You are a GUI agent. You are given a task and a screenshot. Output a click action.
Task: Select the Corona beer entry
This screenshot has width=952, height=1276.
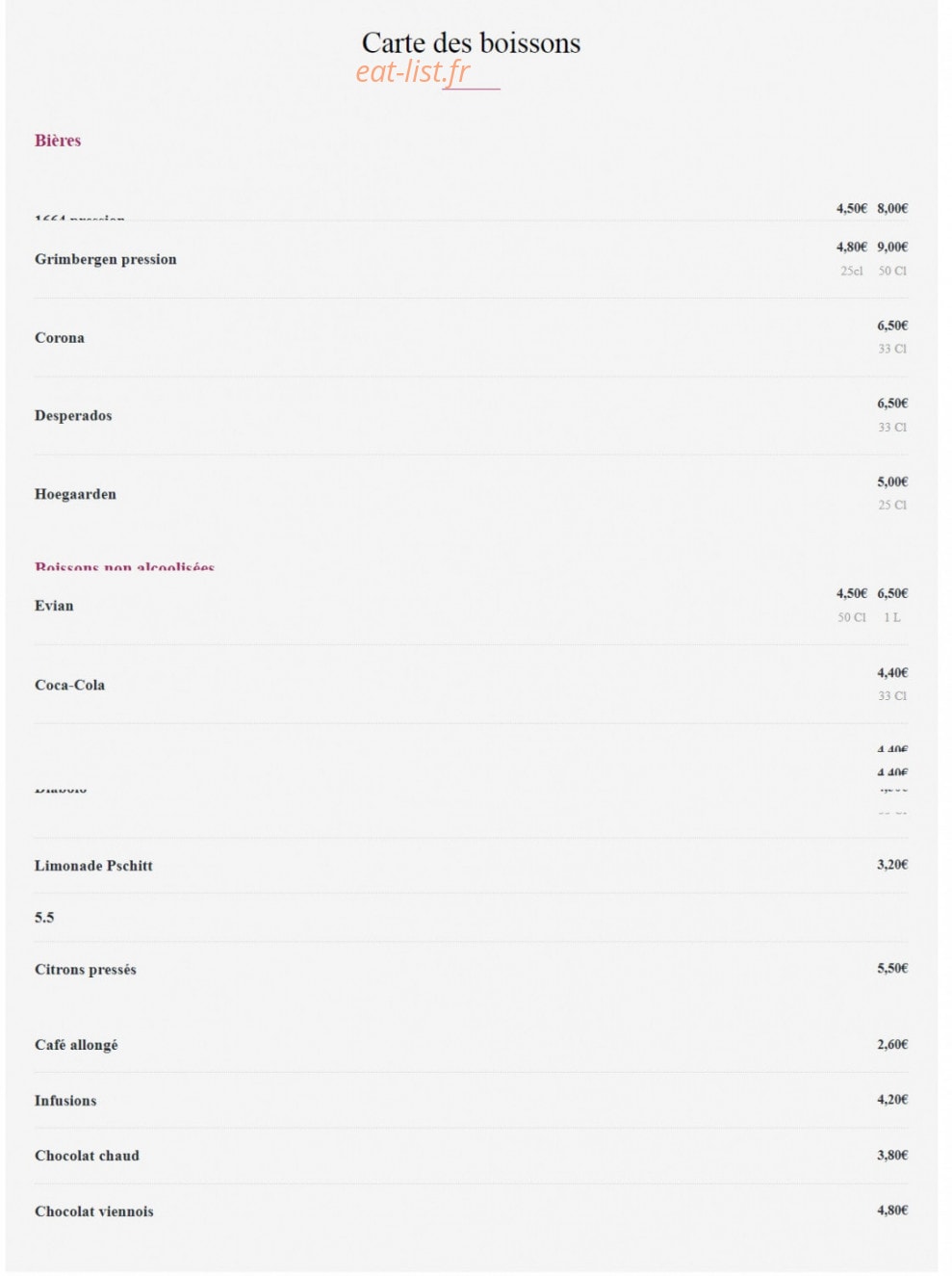tap(60, 338)
